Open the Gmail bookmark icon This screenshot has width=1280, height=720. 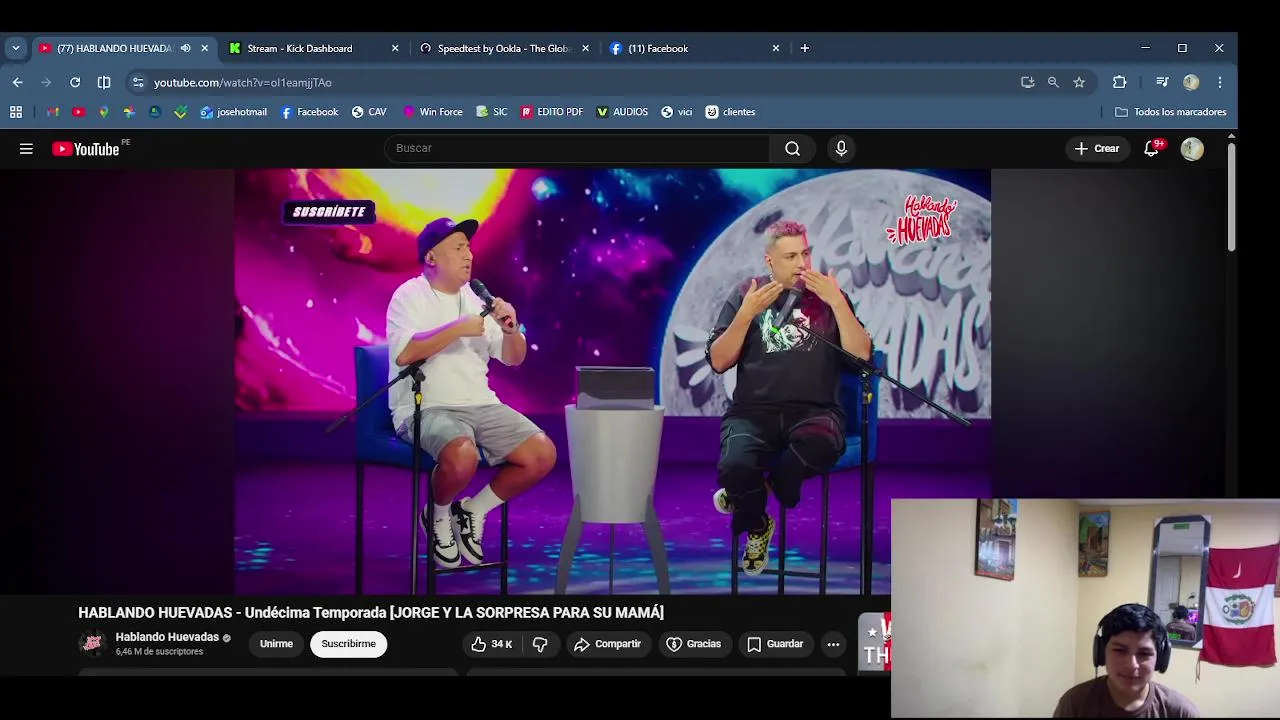(53, 112)
